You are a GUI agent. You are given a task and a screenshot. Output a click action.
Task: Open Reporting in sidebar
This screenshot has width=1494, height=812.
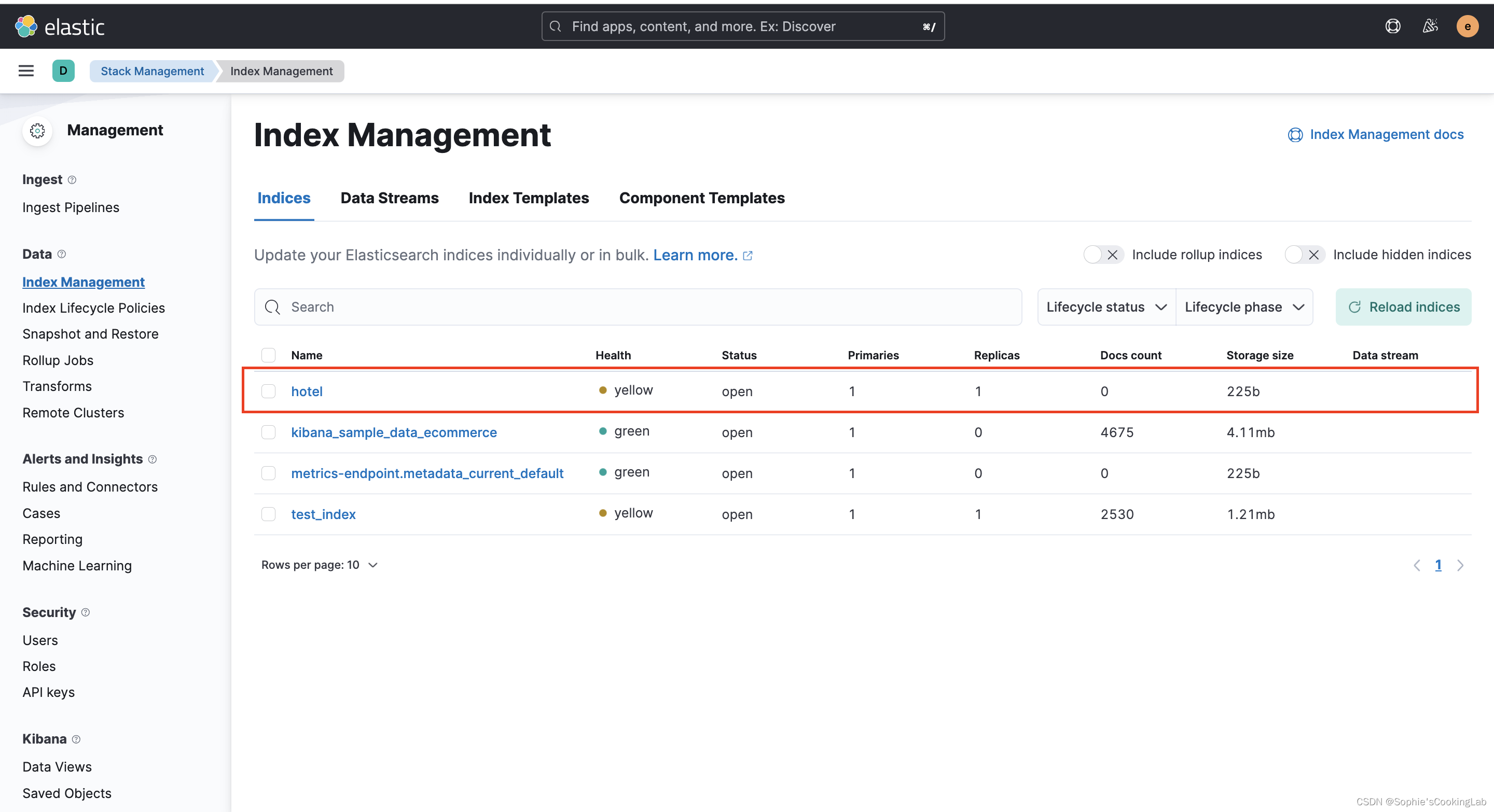coord(52,539)
